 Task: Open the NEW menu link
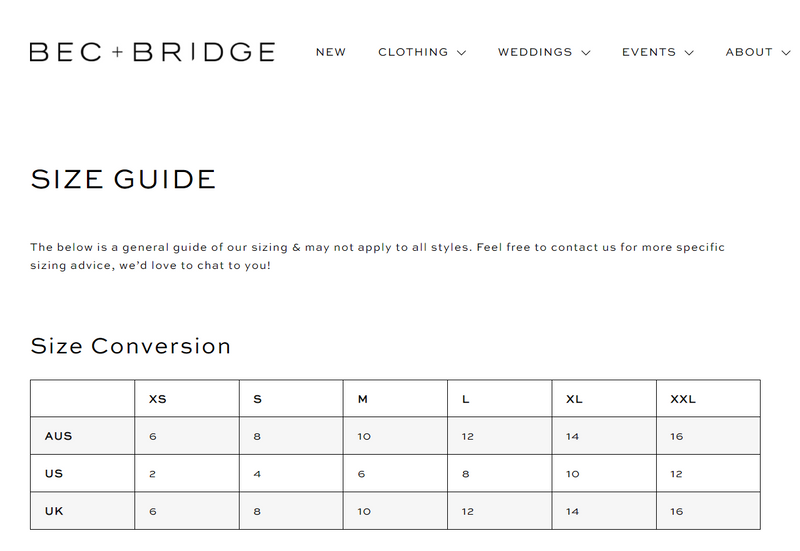[x=331, y=52]
